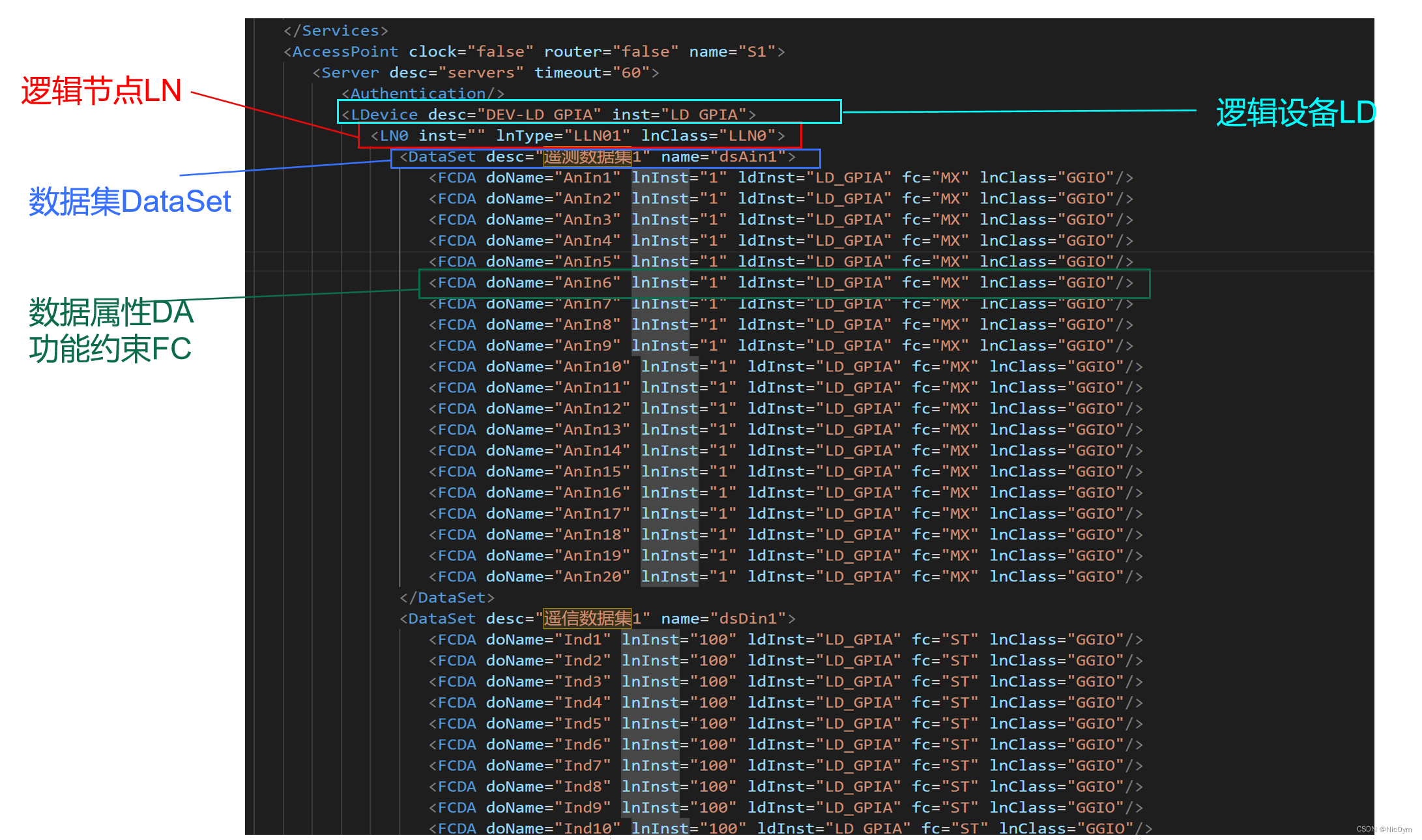
Task: Click the AnIn1 FCDA line
Action: (780, 178)
